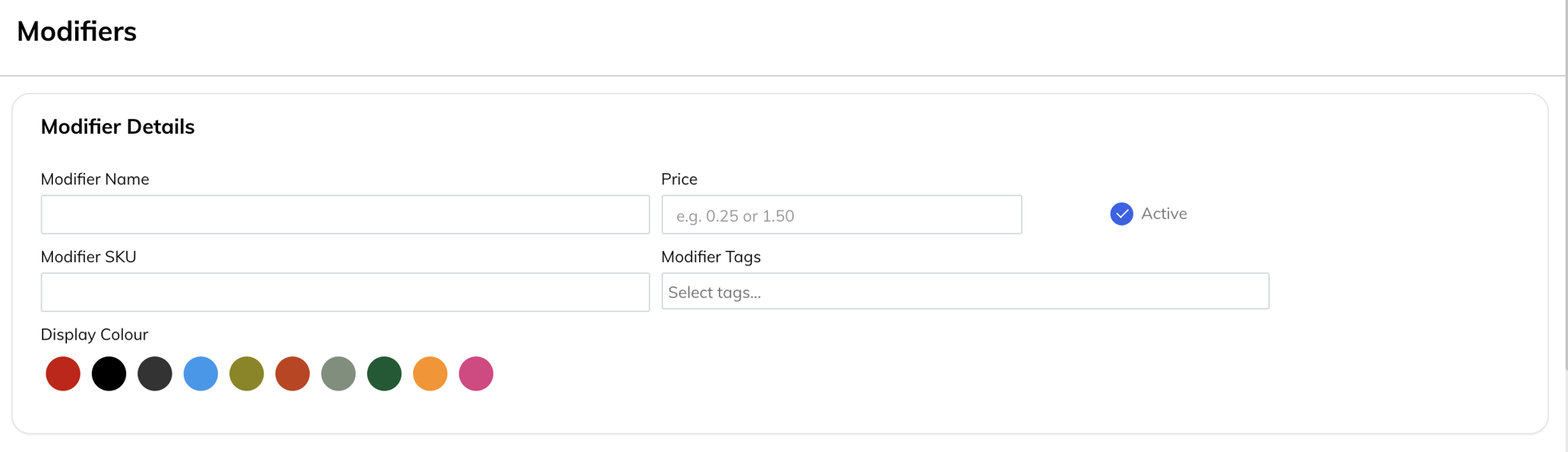Image resolution: width=1568 pixels, height=452 pixels.
Task: Select the burnt orange display colour
Action: [292, 374]
